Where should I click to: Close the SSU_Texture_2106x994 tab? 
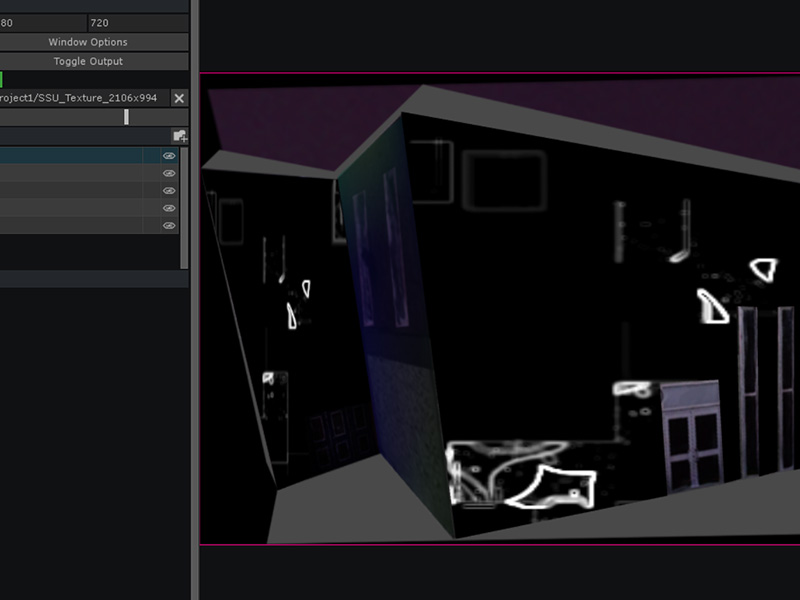click(x=177, y=100)
